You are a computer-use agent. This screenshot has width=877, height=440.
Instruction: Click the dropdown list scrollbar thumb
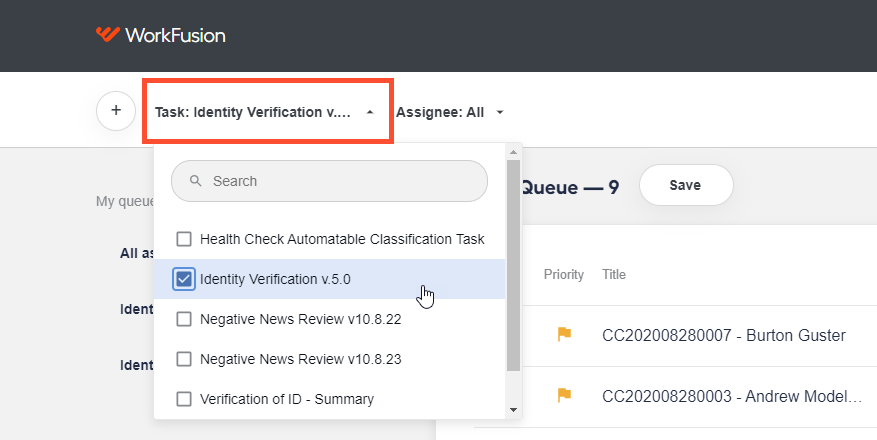[513, 266]
